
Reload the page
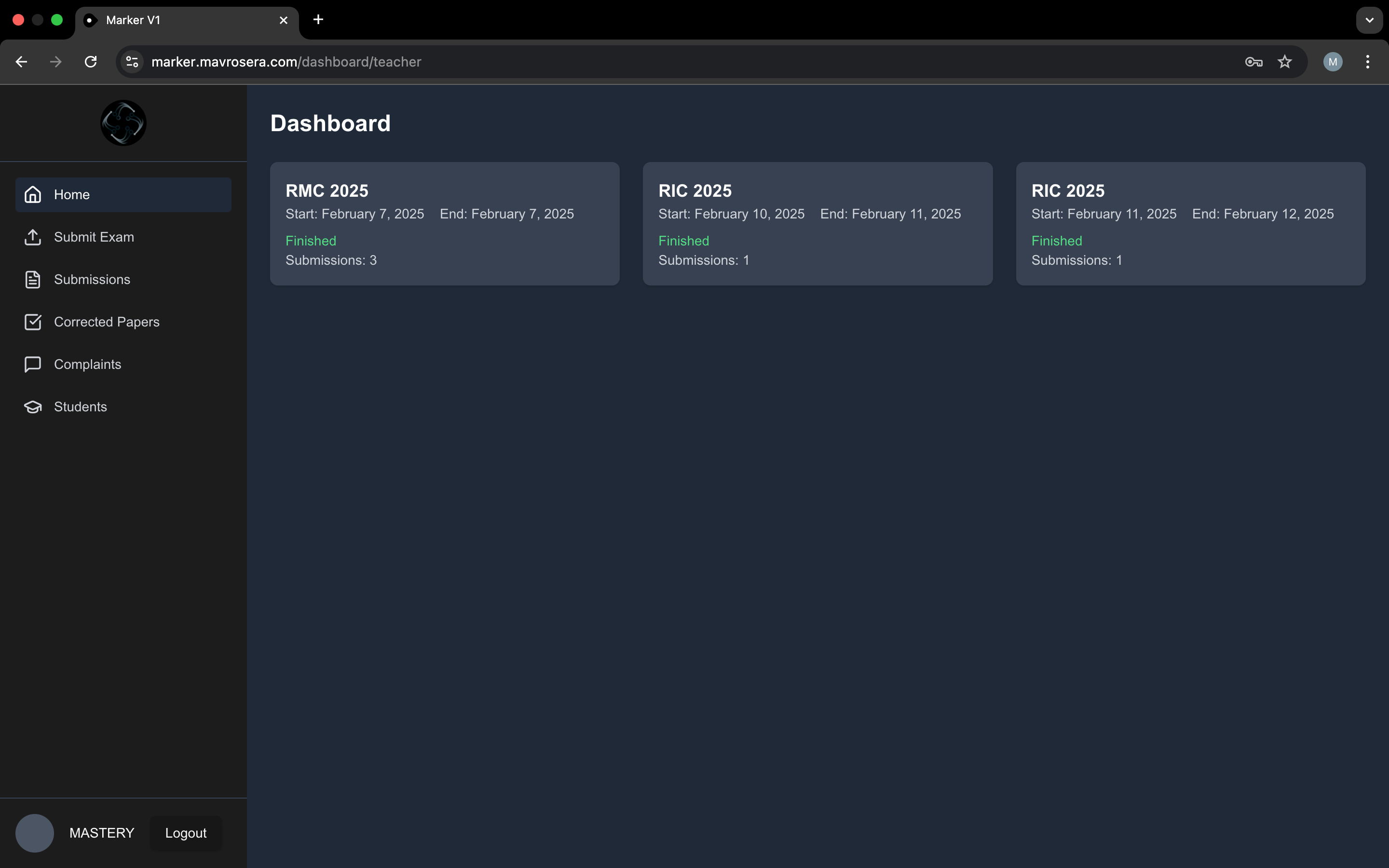tap(91, 62)
